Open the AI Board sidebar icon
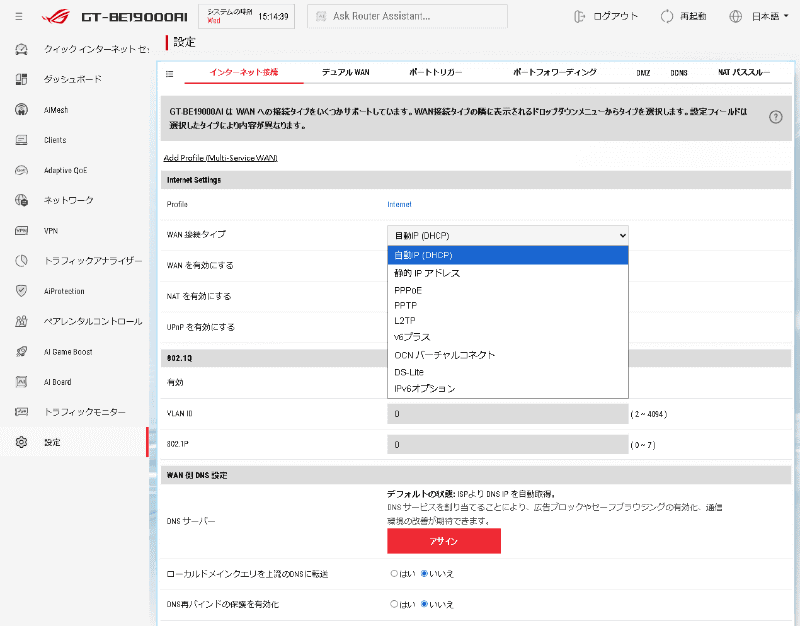The image size is (800, 626). pos(21,382)
